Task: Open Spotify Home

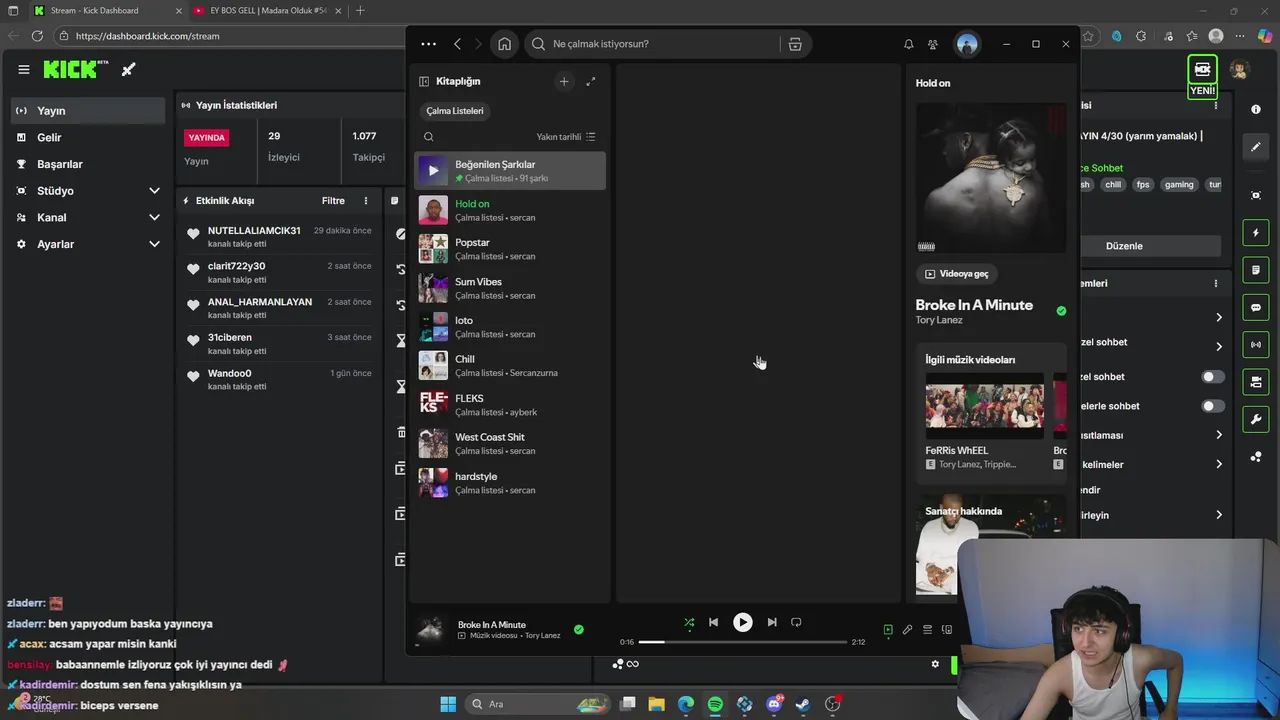Action: pyautogui.click(x=505, y=44)
